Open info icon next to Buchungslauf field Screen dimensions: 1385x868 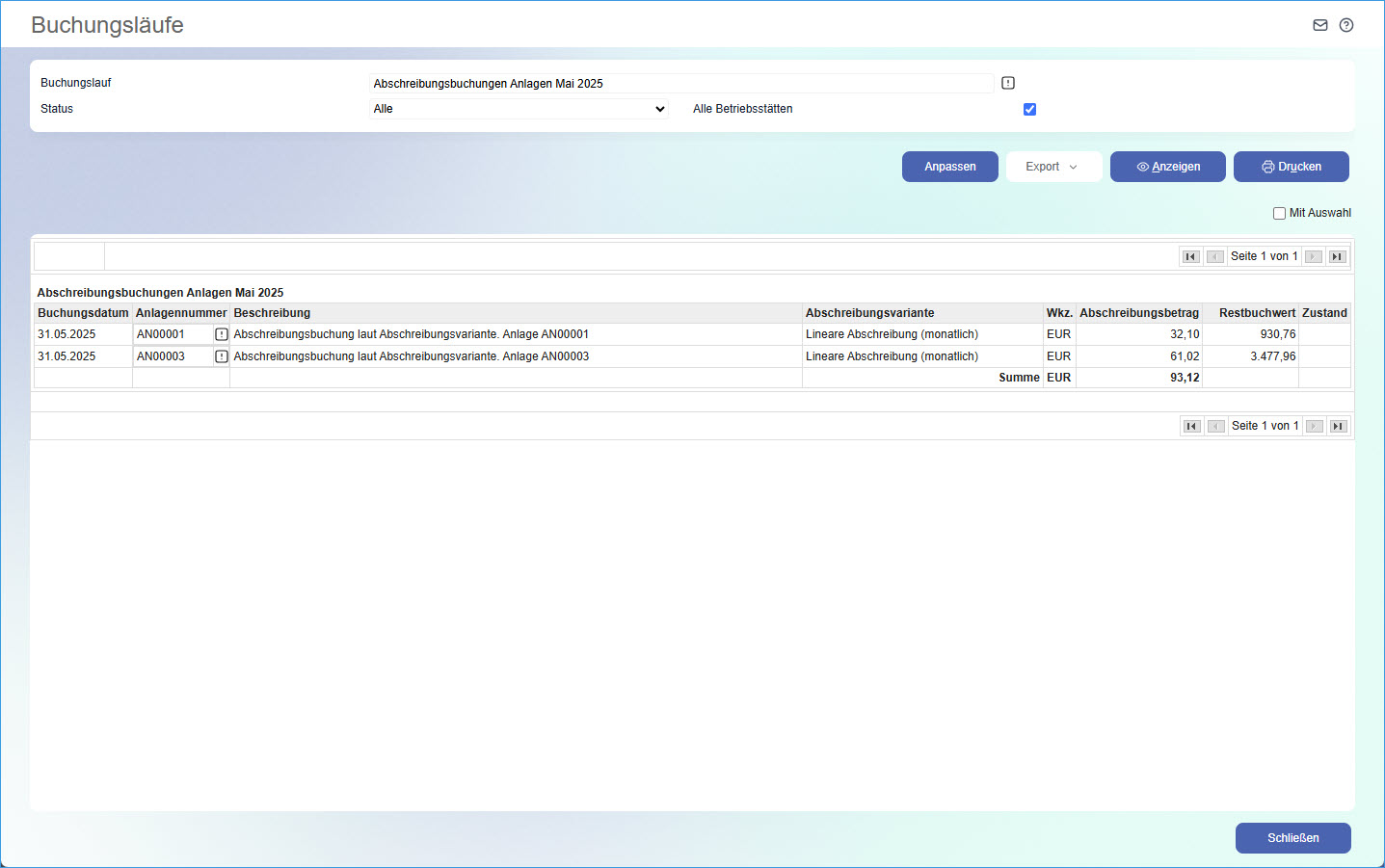coord(1008,83)
